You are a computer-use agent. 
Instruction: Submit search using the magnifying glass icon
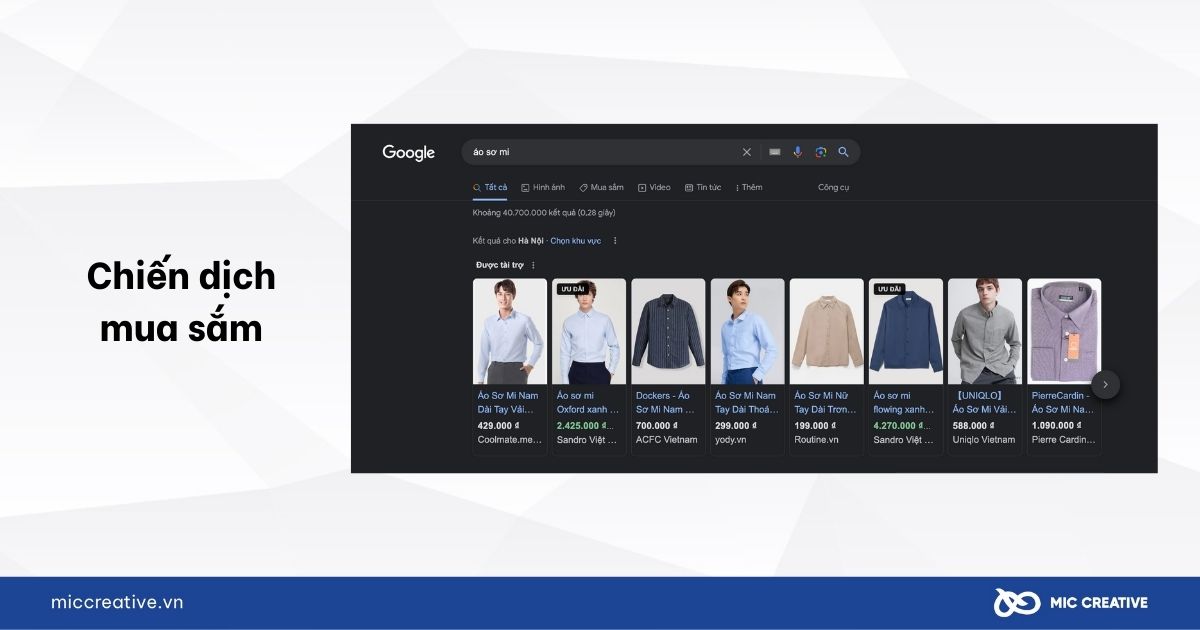pos(843,152)
